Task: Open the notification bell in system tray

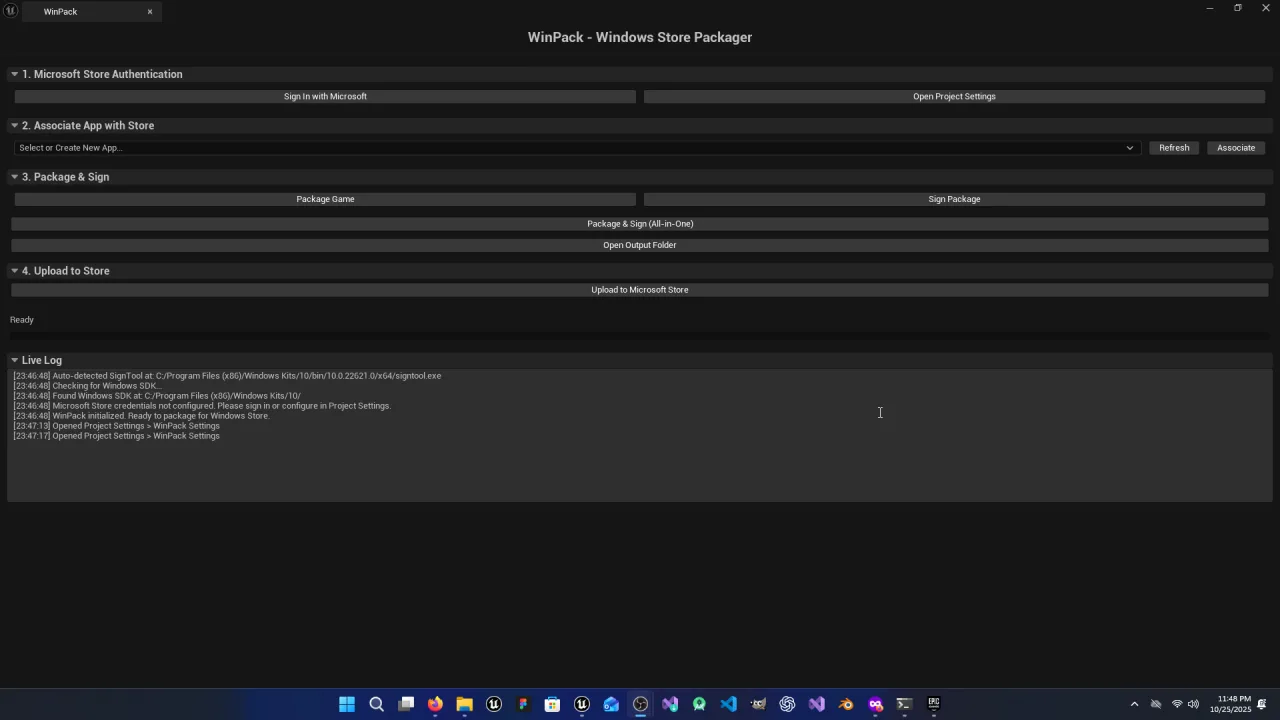Action: point(1262,704)
